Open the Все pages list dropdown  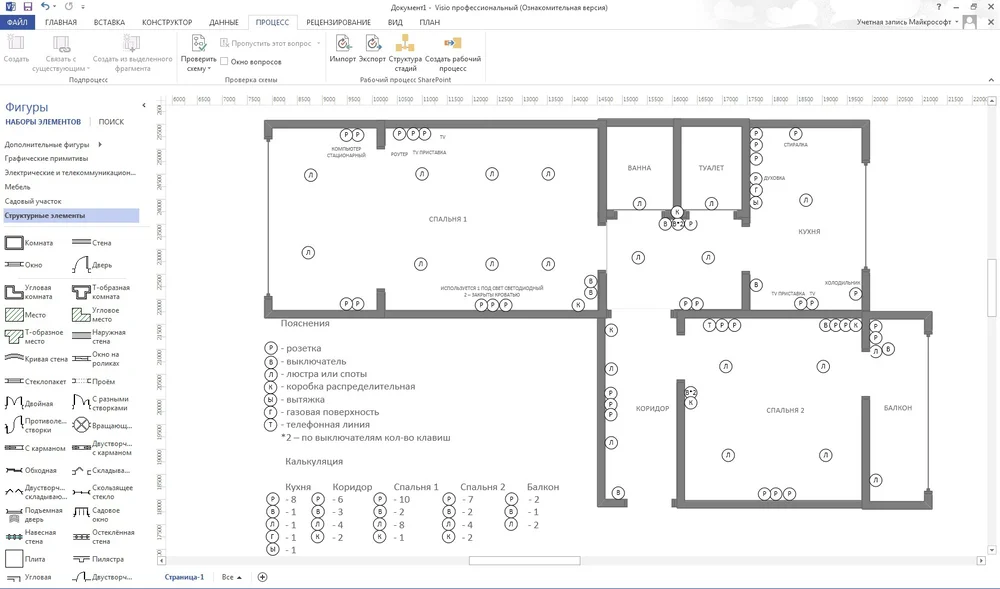pos(232,577)
